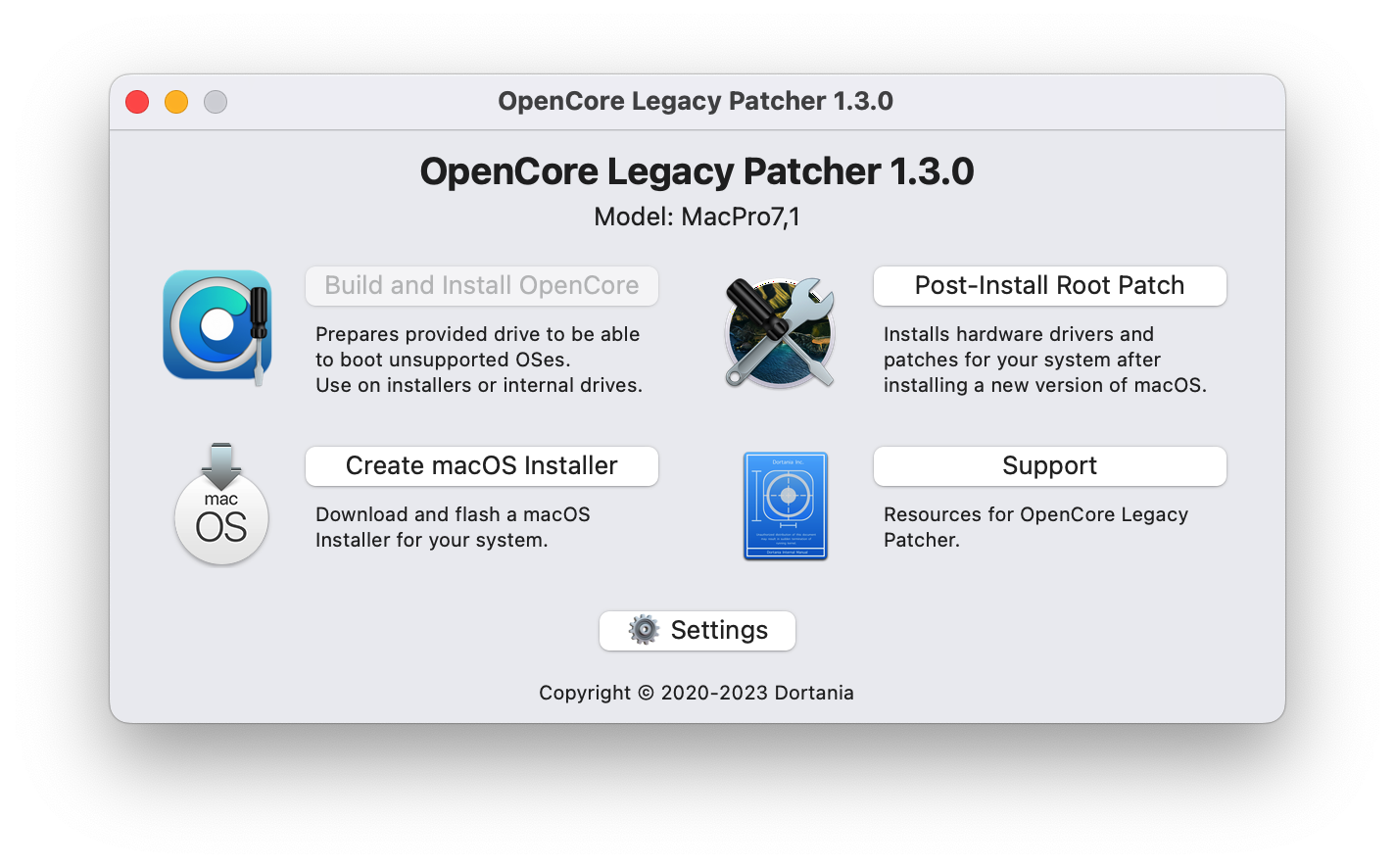Click the large OpenCore Legacy Patcher heading
Screen dimensions: 1395x868
click(697, 171)
